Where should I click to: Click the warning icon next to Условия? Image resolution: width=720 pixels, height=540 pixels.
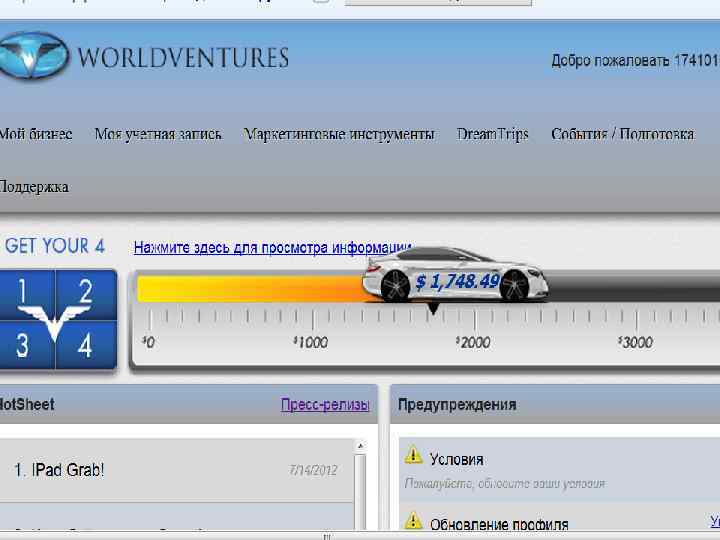click(x=413, y=455)
